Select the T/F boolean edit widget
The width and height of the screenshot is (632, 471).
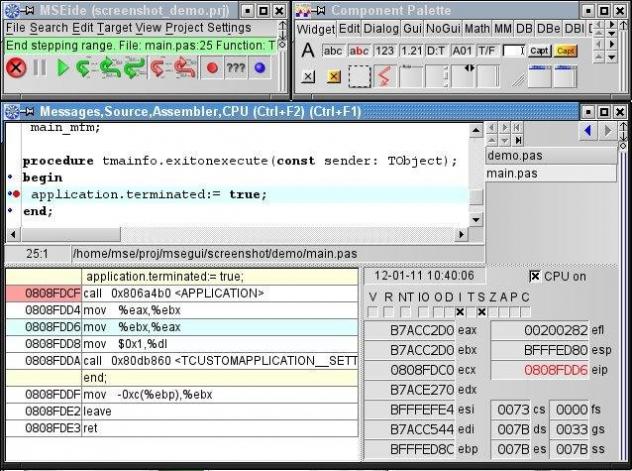(487, 51)
